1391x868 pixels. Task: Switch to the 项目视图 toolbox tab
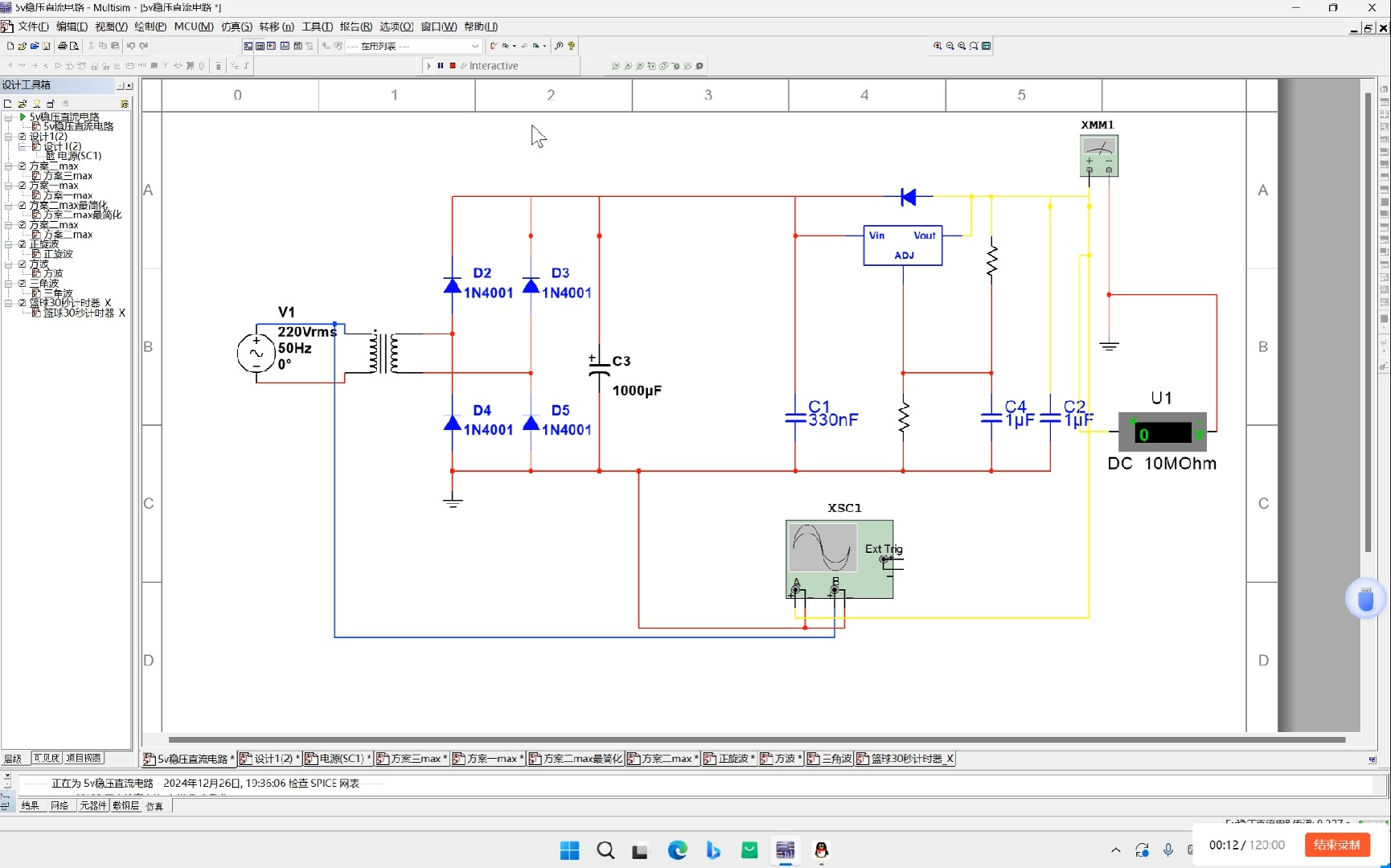click(x=83, y=758)
